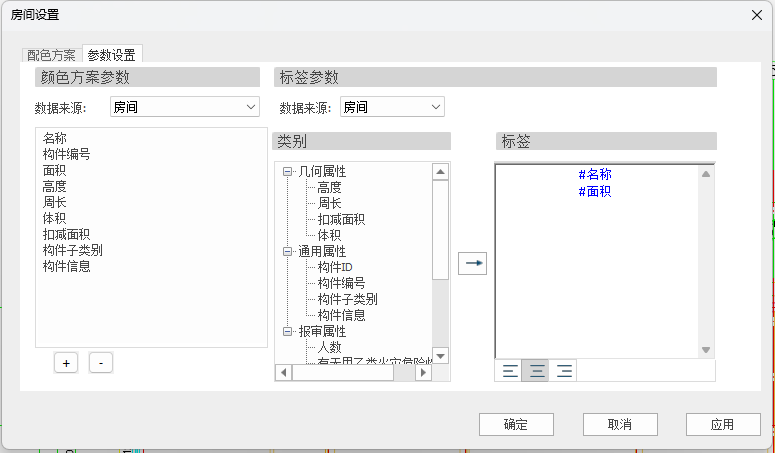Select 构件ID in the 类别 tree
The width and height of the screenshot is (775, 453).
pyautogui.click(x=335, y=267)
